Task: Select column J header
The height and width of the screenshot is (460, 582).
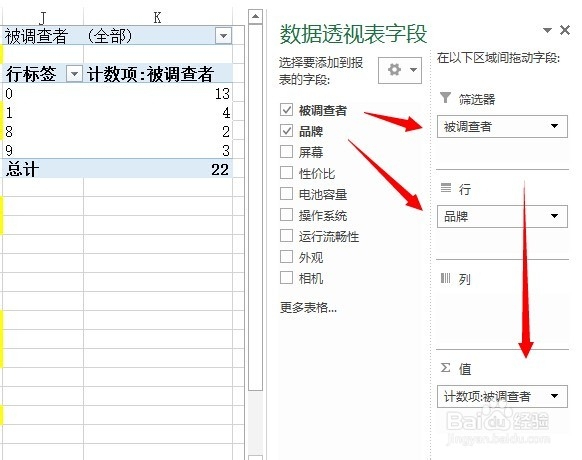Action: [x=43, y=17]
